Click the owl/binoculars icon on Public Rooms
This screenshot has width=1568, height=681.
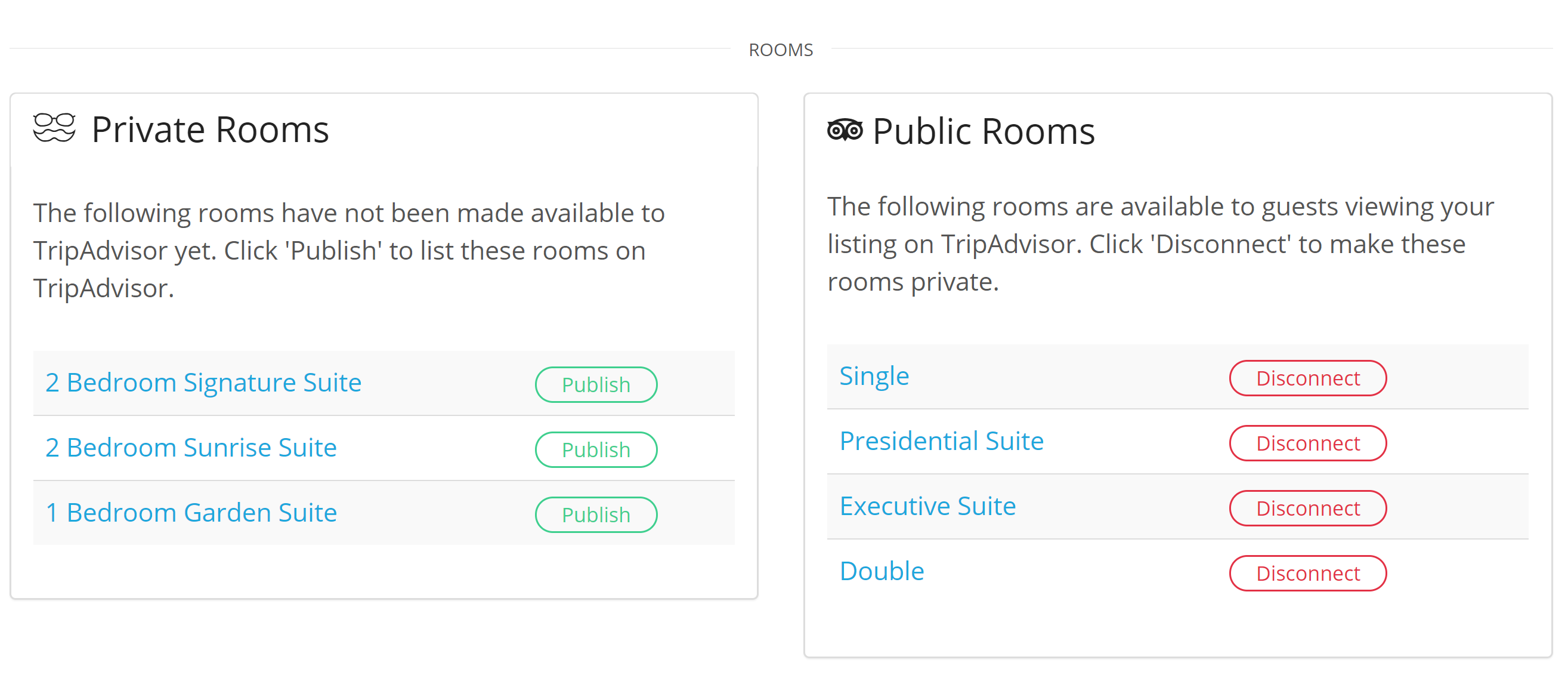tap(846, 129)
